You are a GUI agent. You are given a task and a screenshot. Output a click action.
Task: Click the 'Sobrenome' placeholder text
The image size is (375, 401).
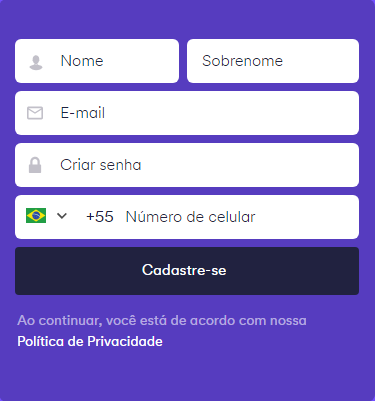(242, 61)
